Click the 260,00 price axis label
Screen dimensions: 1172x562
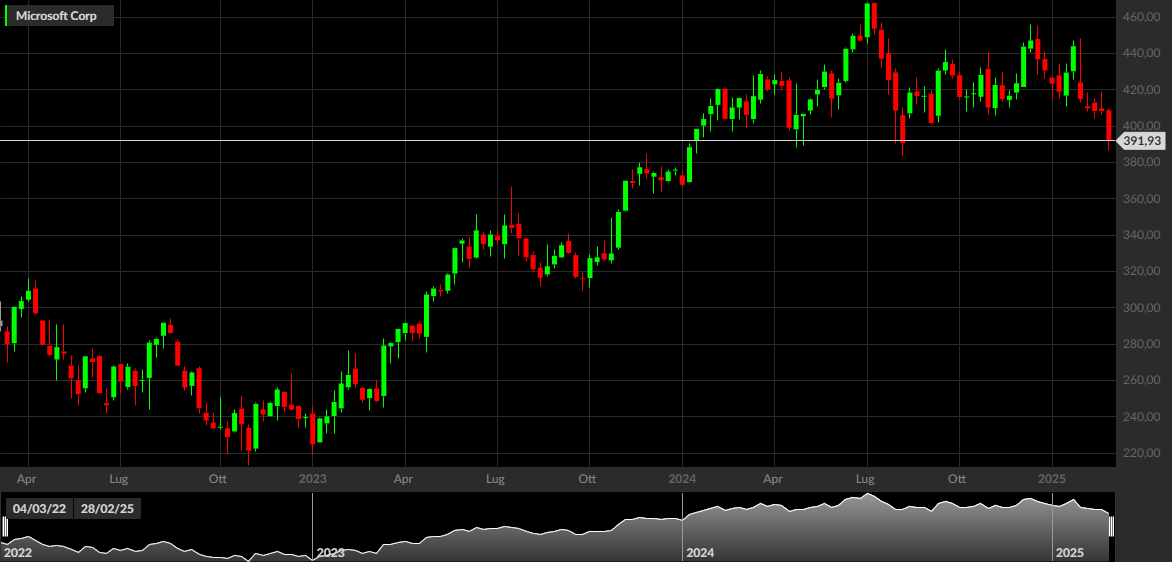[x=1141, y=380]
